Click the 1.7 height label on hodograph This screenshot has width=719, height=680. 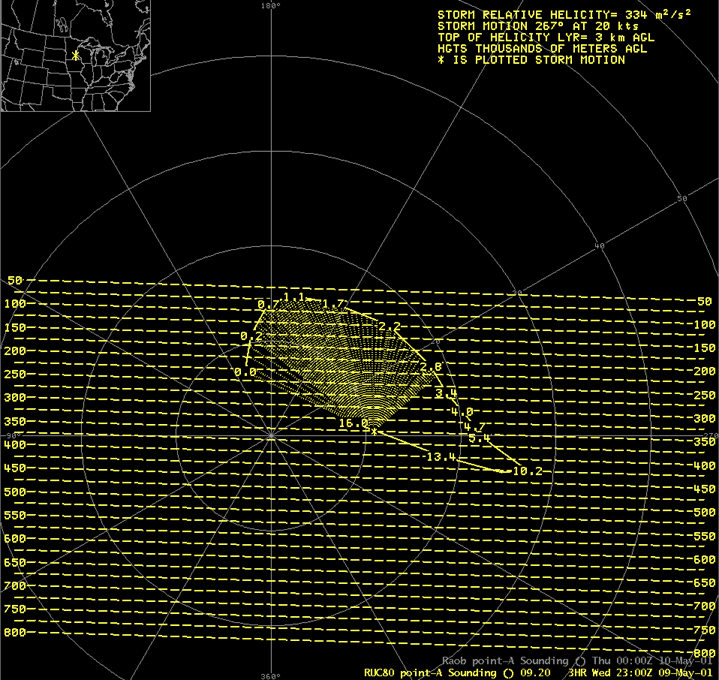click(x=333, y=304)
